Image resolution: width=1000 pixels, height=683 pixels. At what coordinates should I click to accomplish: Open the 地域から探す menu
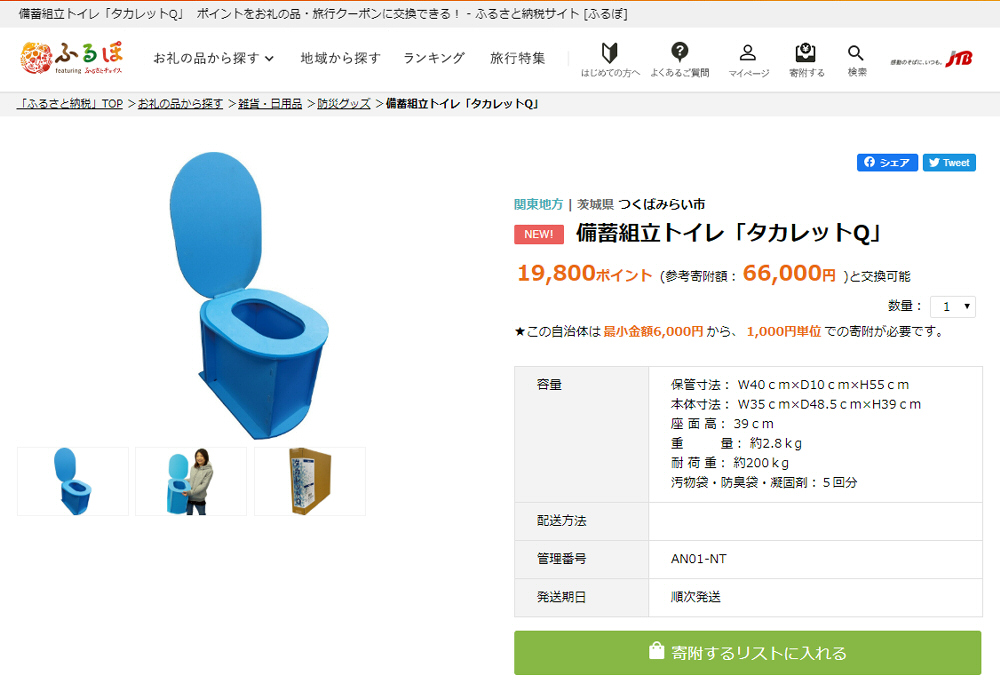[x=340, y=58]
